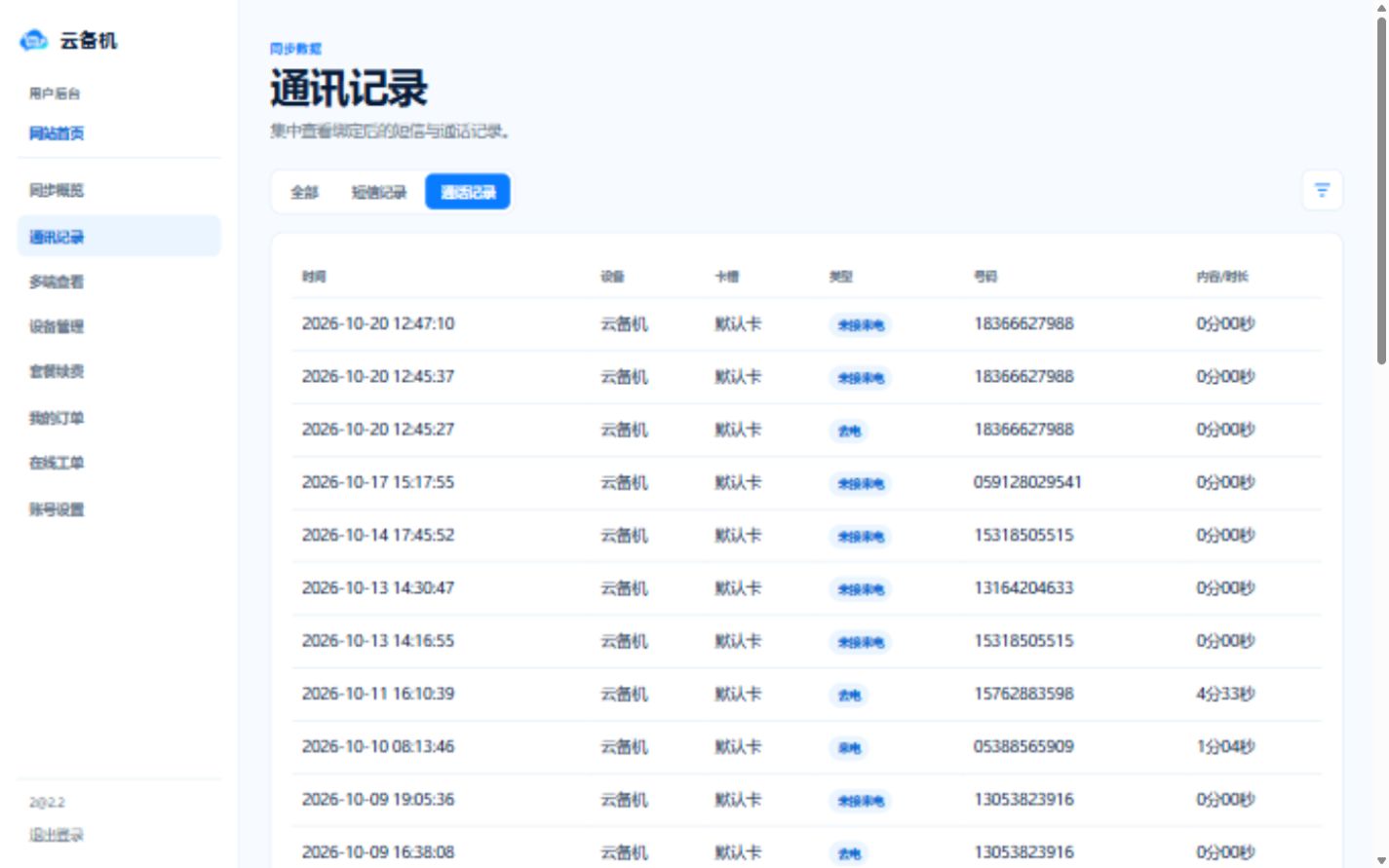This screenshot has width=1389, height=868.
Task: Click the phone number 15762883598
Action: [1023, 694]
